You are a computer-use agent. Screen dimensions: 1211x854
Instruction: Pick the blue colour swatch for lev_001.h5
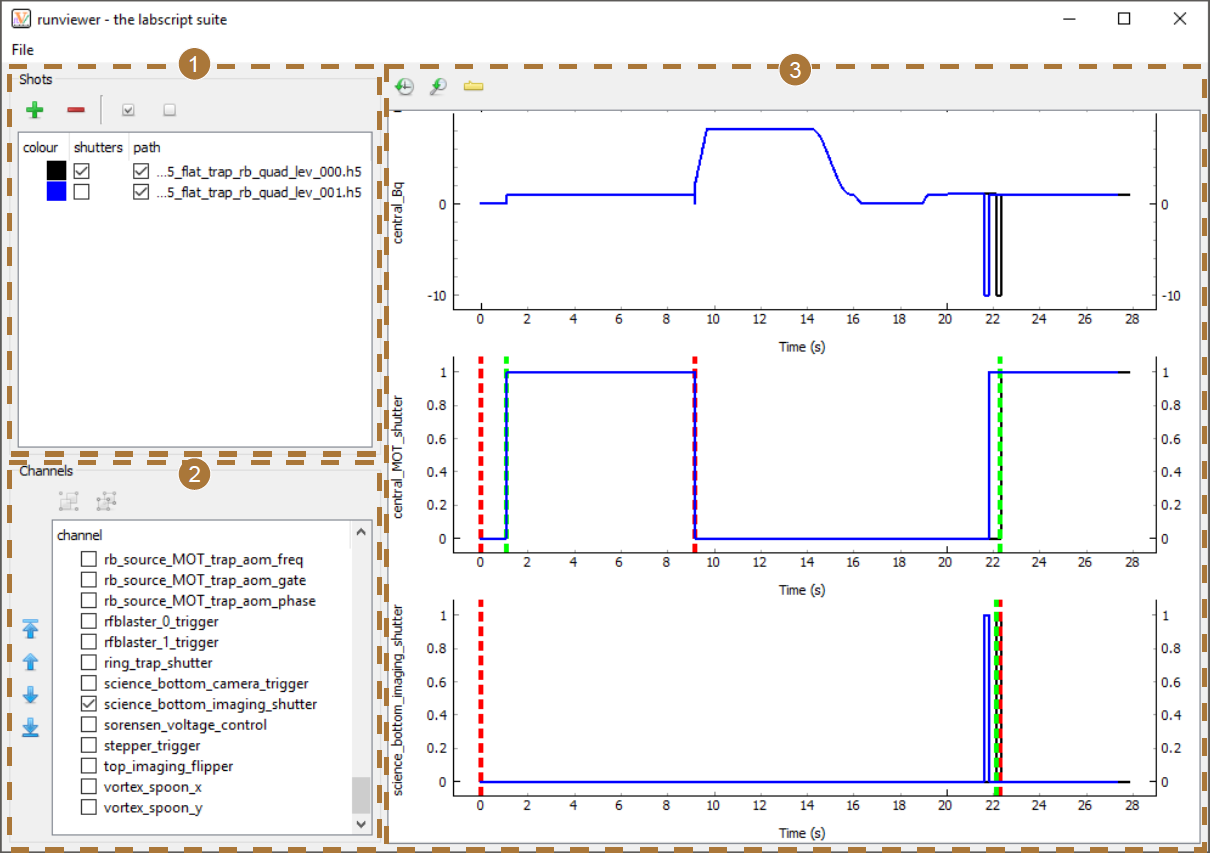click(56, 192)
